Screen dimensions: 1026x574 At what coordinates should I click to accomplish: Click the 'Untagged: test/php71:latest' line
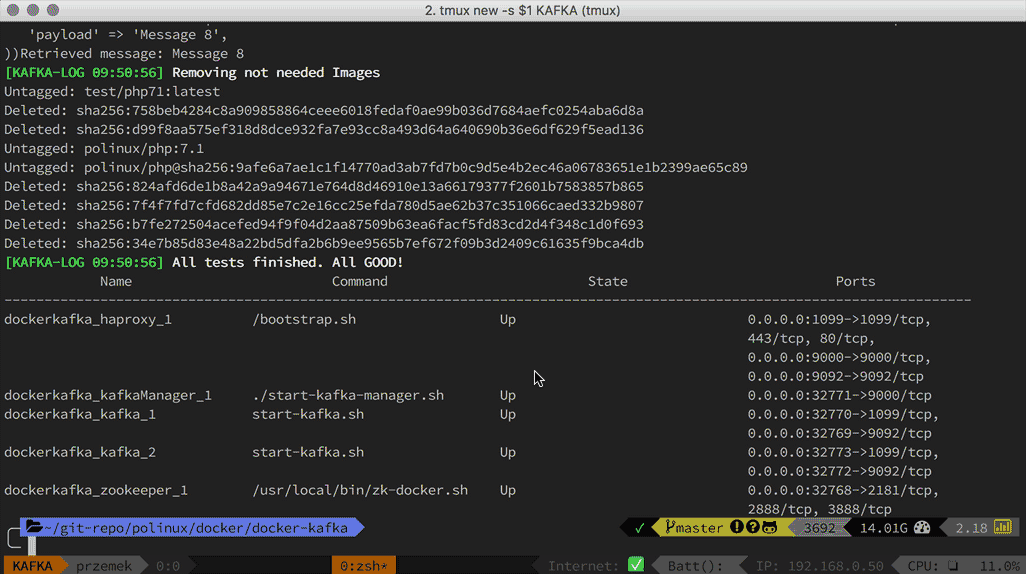tap(112, 92)
